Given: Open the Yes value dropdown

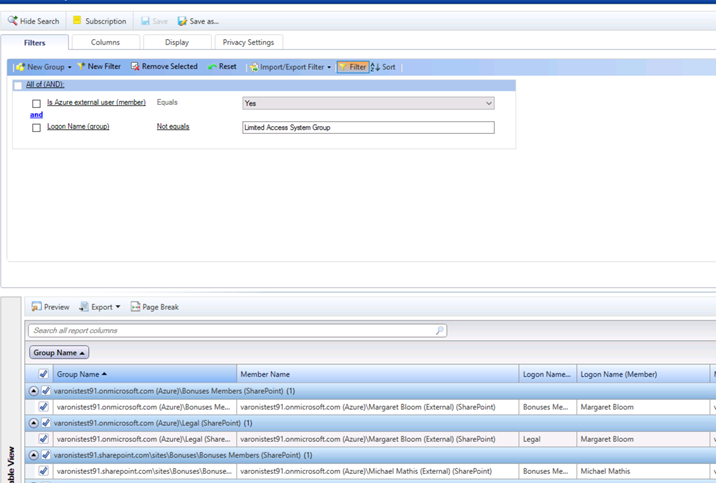Looking at the screenshot, I should [488, 103].
